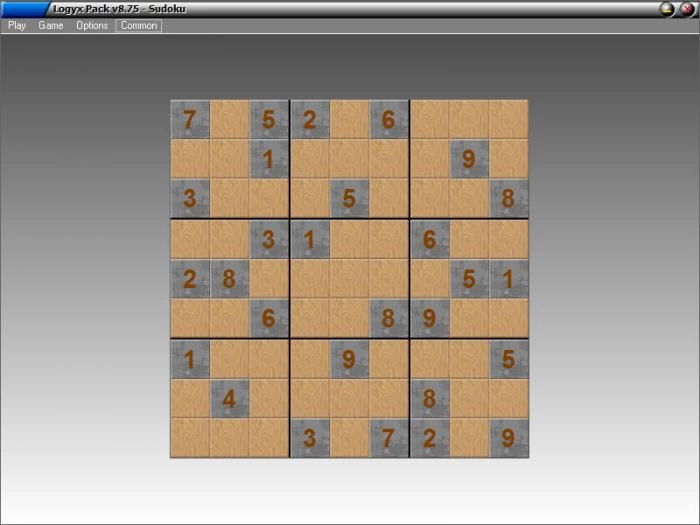The image size is (700, 525).
Task: Select the empty top-right corner cell of the grid
Action: click(x=508, y=119)
